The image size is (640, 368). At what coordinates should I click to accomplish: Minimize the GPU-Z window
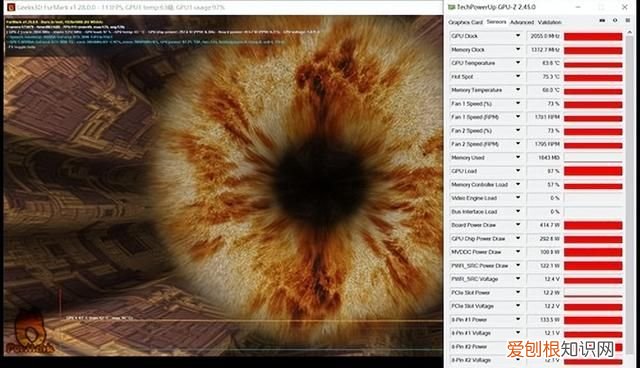[578, 7]
